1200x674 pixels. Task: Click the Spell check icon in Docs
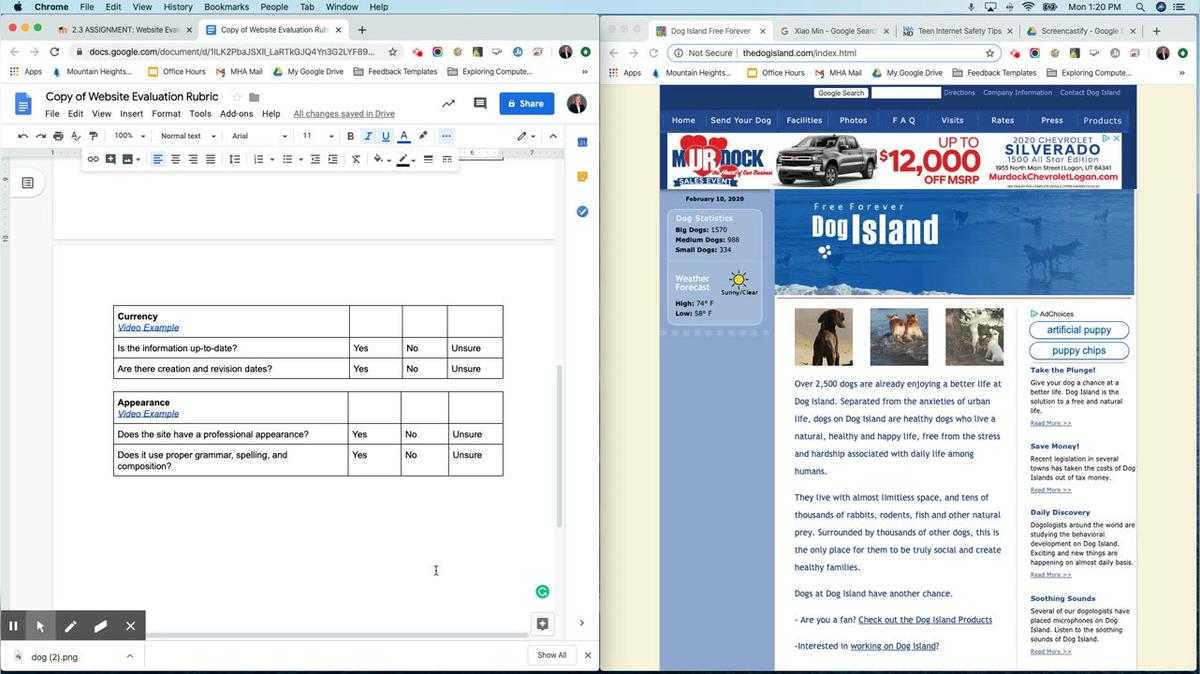[x=76, y=136]
